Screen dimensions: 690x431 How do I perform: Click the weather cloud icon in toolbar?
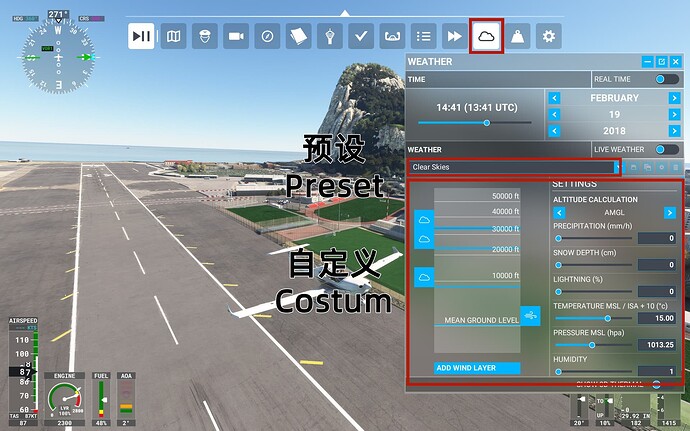(x=486, y=36)
